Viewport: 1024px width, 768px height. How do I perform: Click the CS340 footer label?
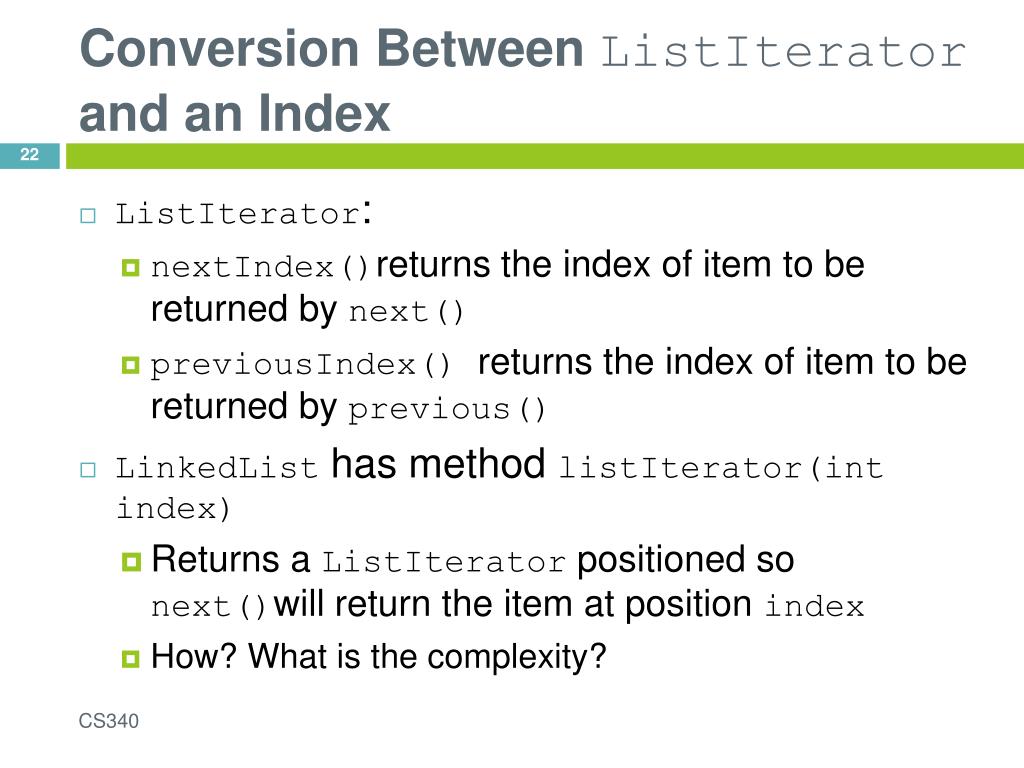[109, 722]
